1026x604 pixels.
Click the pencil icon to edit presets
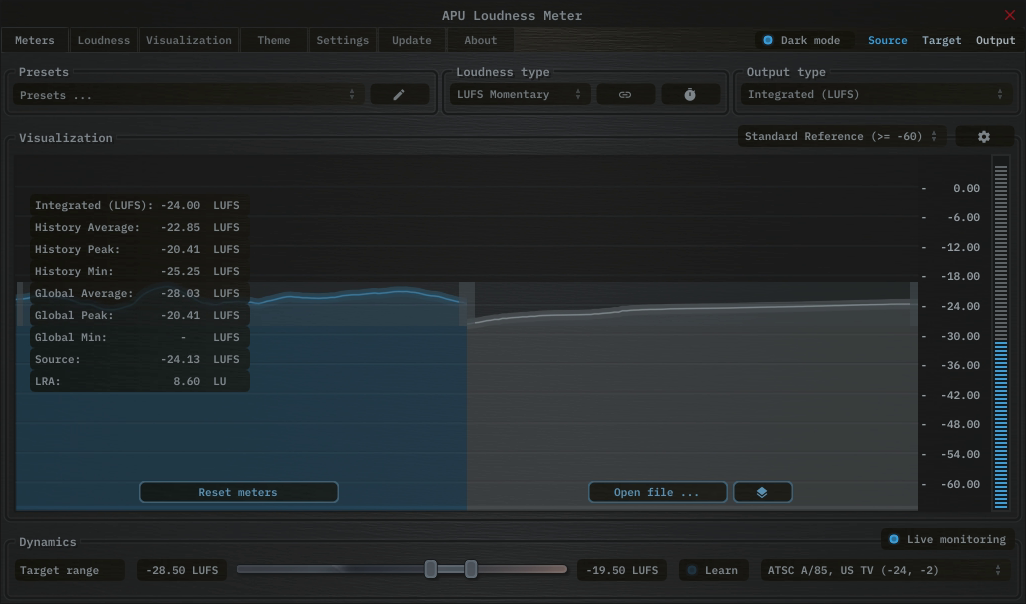[x=399, y=93]
